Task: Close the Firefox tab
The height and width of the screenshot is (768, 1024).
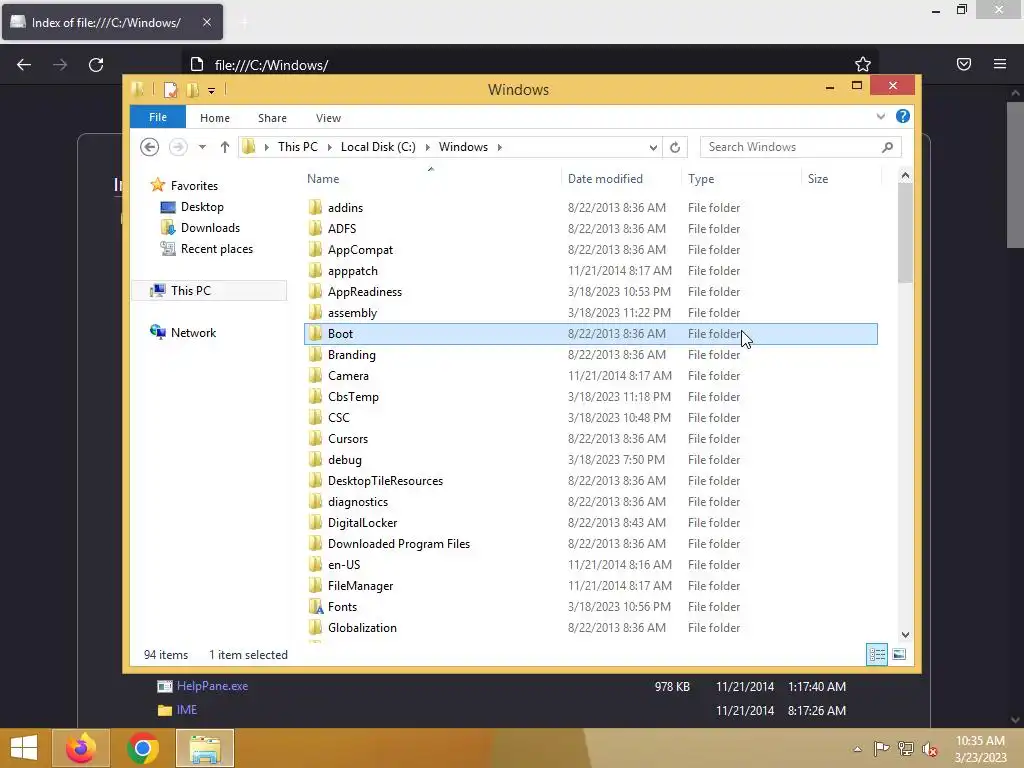Action: coord(207,22)
